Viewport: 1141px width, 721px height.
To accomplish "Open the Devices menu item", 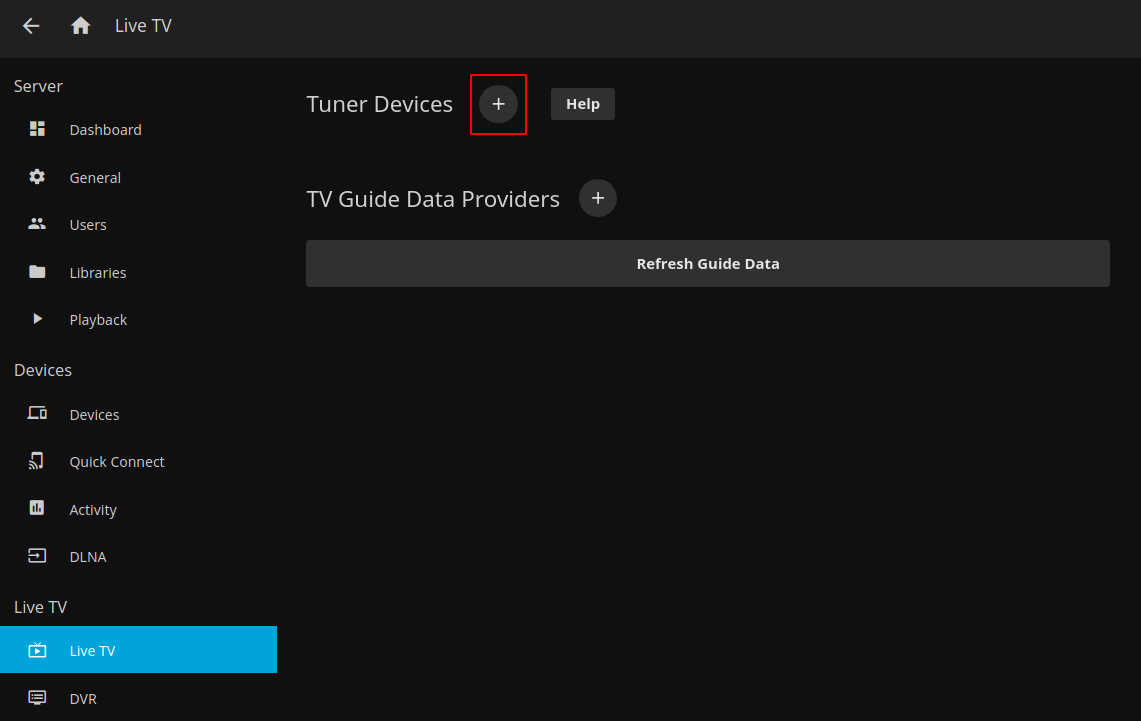I will [94, 414].
